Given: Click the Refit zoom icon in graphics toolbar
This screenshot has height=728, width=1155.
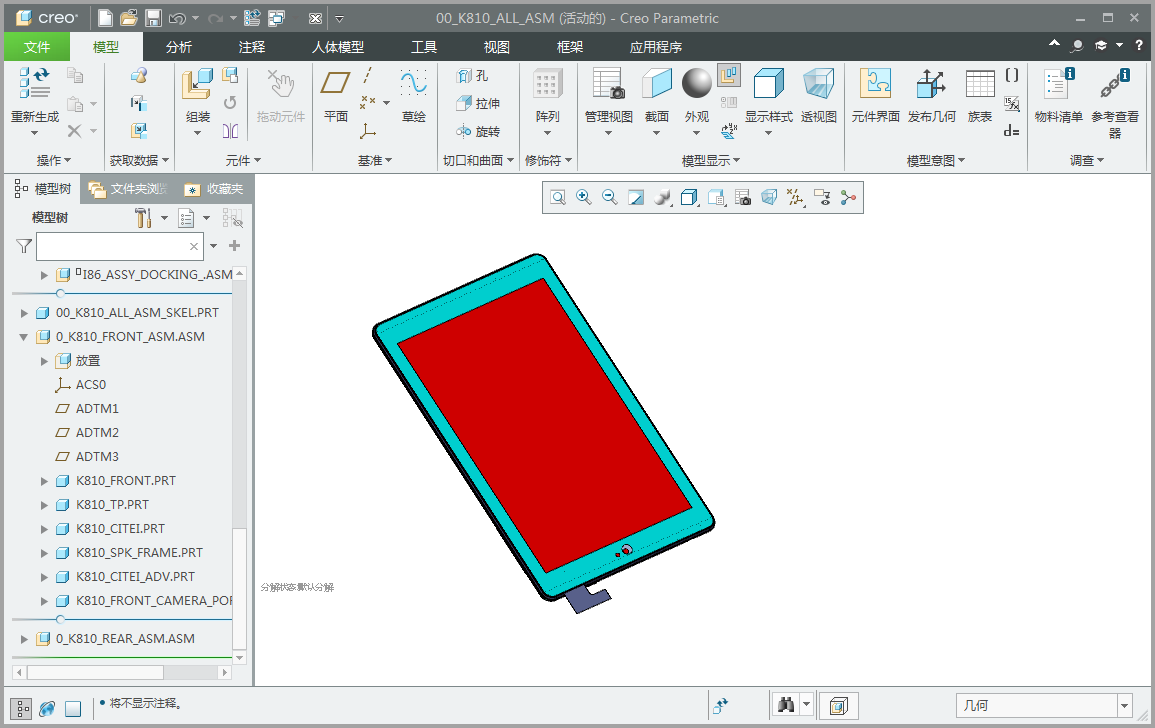Looking at the screenshot, I should (558, 197).
